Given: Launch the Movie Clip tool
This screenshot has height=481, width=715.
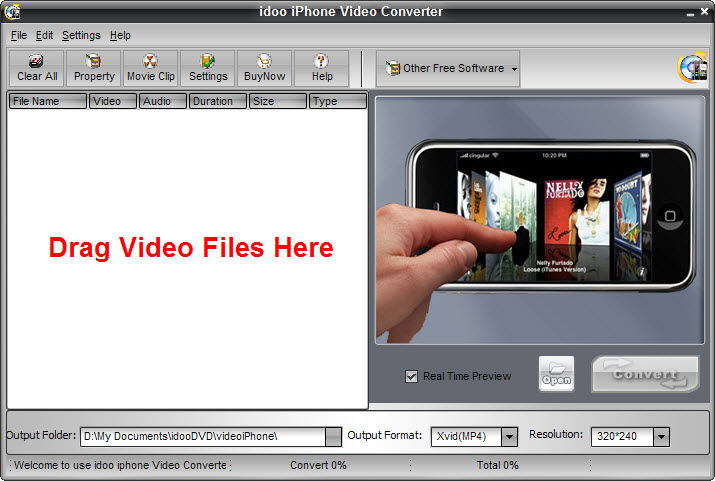Looking at the screenshot, I should click(150, 68).
